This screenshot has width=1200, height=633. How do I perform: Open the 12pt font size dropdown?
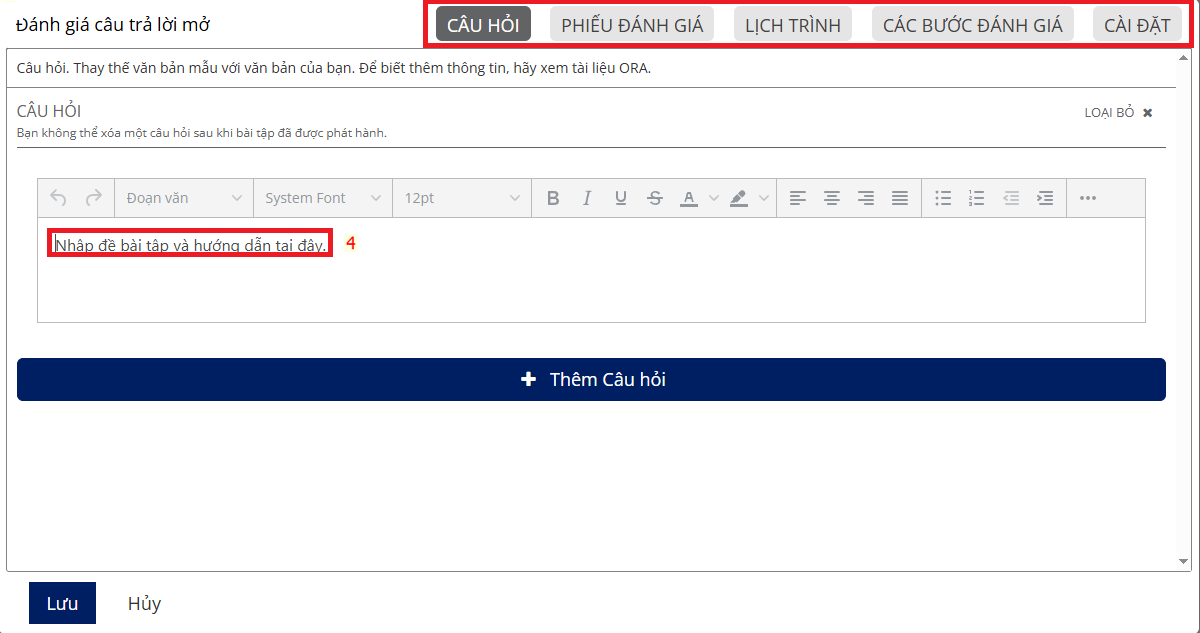click(461, 198)
